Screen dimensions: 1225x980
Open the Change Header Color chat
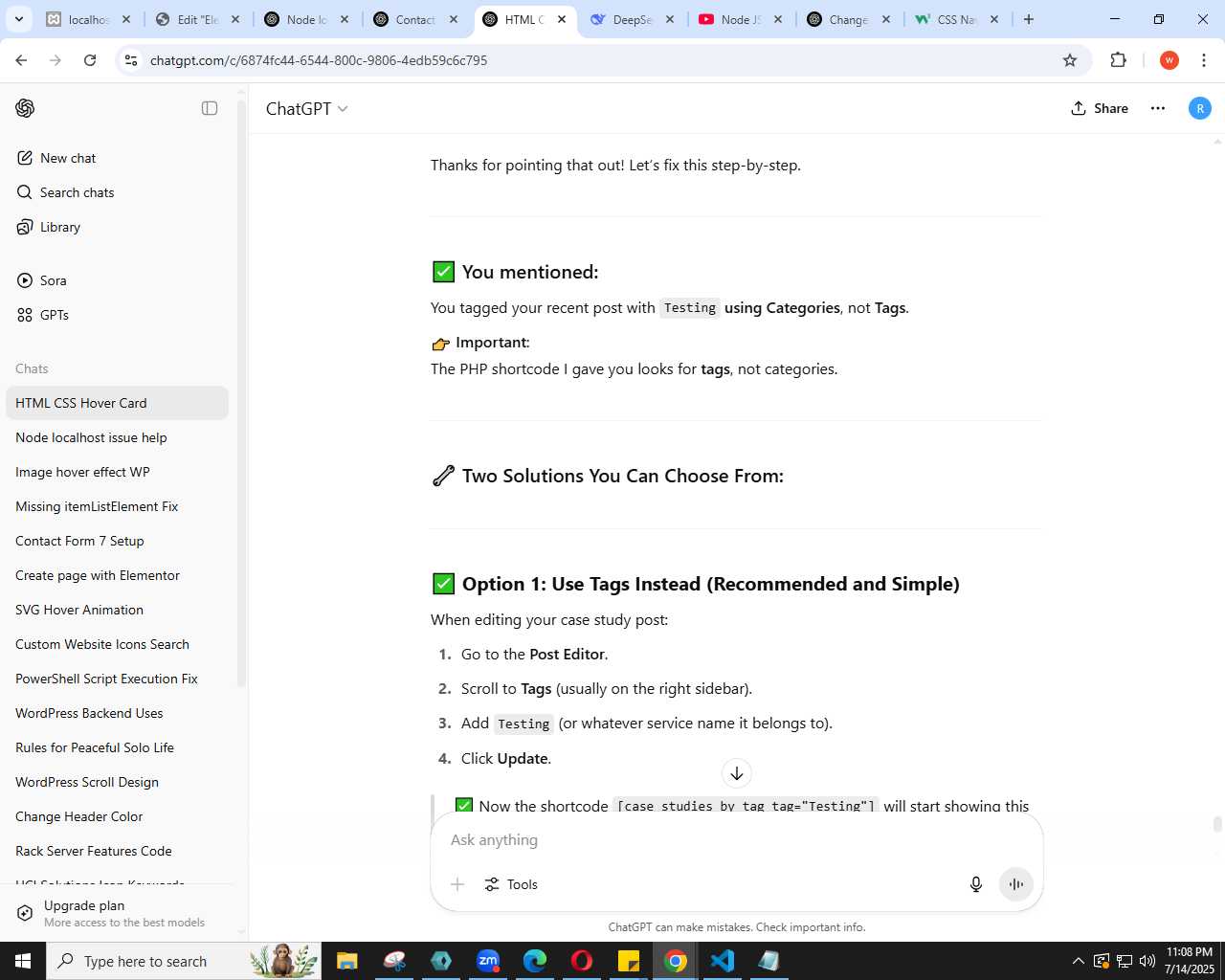(x=117, y=816)
